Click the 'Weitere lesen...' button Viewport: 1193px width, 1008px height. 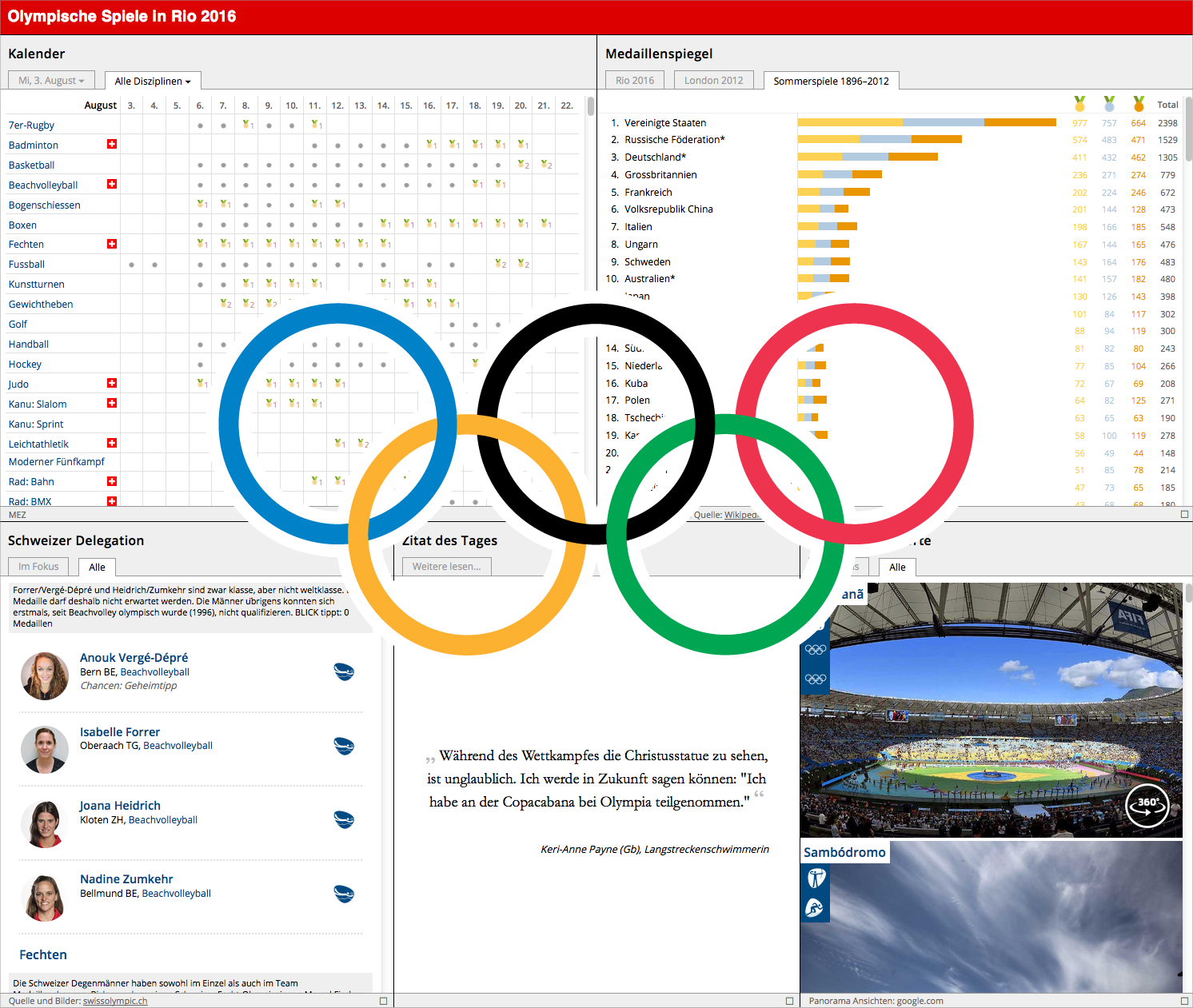click(x=447, y=566)
